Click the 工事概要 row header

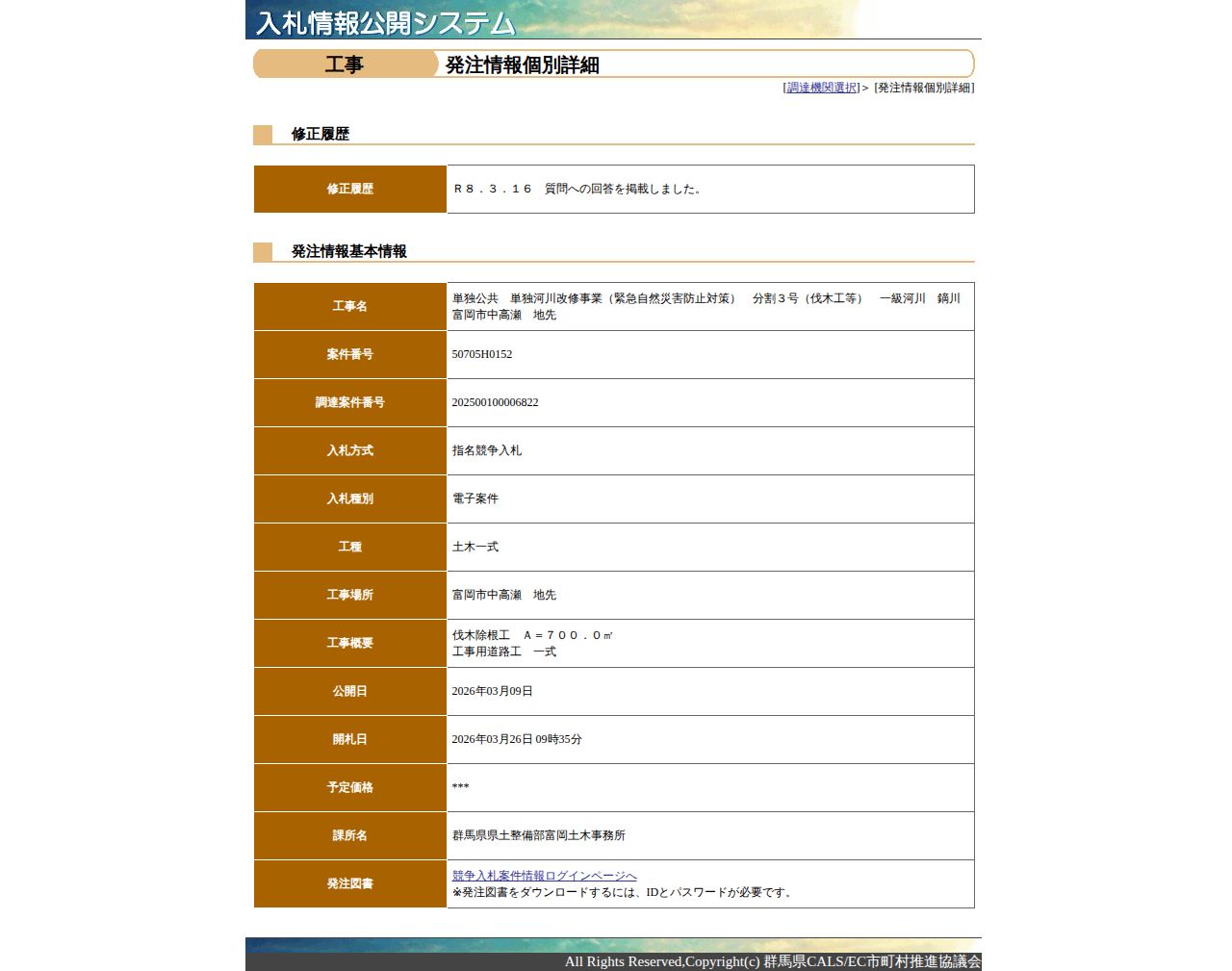(350, 643)
